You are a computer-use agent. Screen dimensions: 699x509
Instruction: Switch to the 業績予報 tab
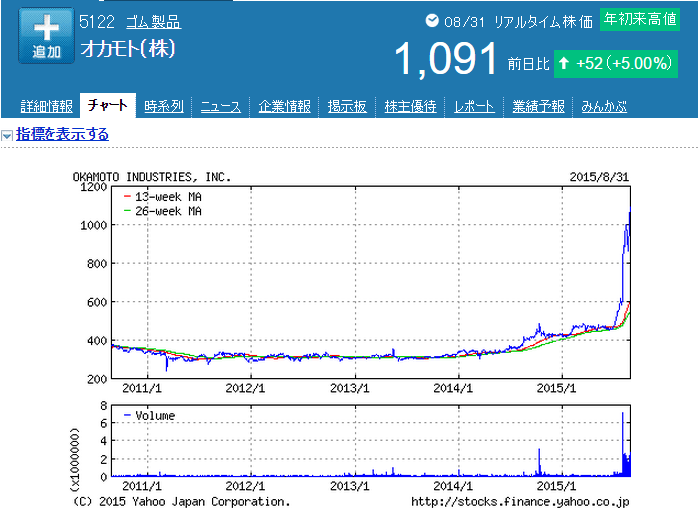[538, 107]
